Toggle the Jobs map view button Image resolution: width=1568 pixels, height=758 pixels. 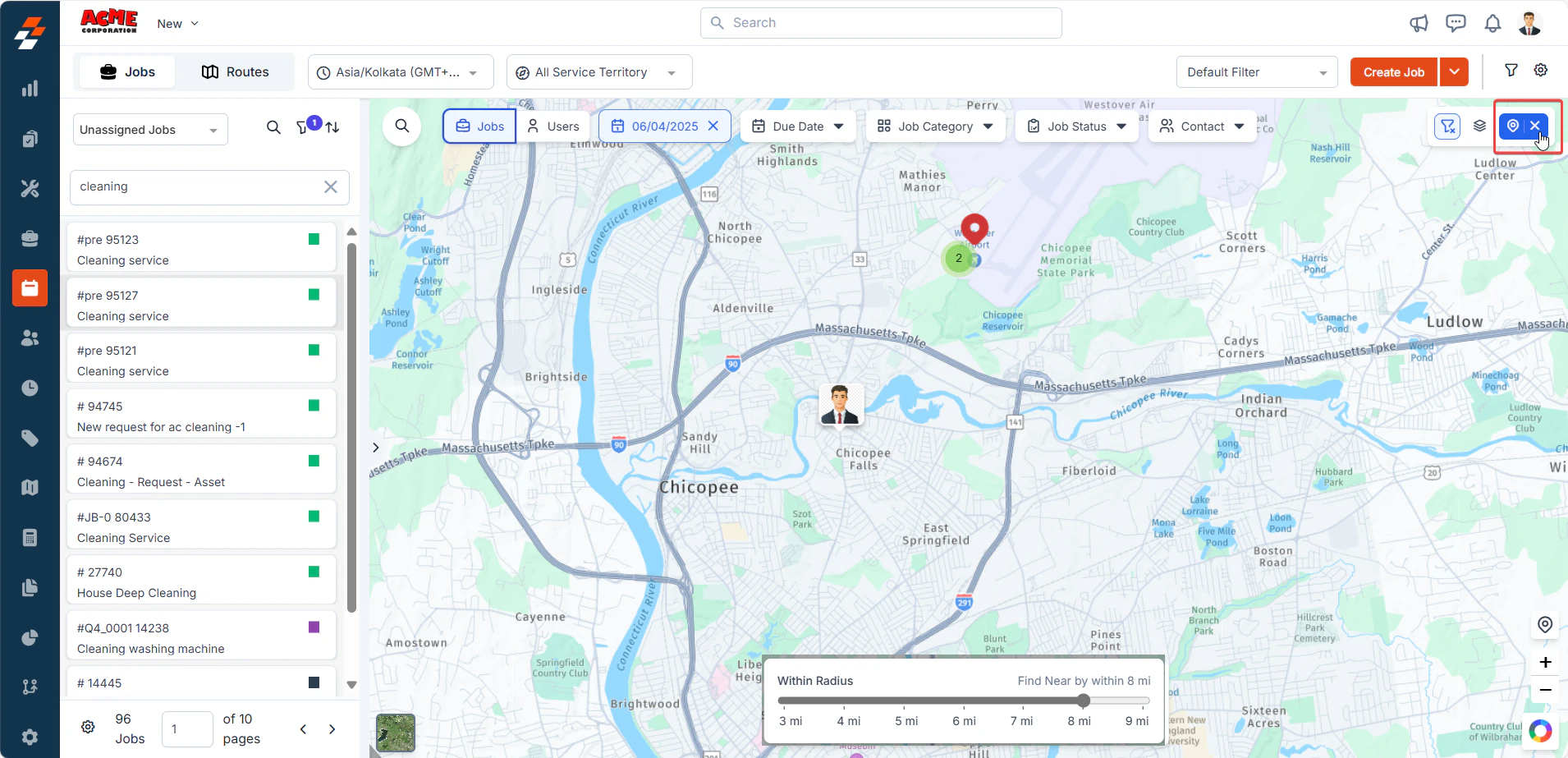click(479, 126)
